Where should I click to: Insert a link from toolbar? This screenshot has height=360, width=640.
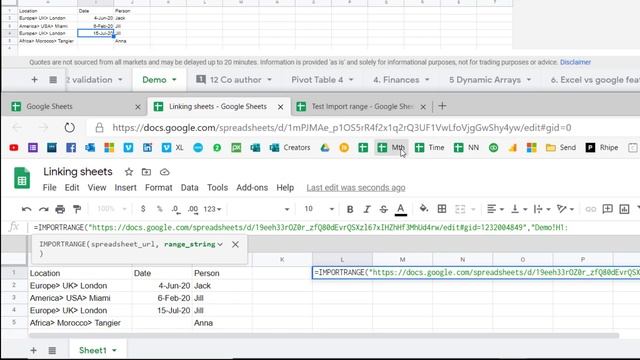591,209
